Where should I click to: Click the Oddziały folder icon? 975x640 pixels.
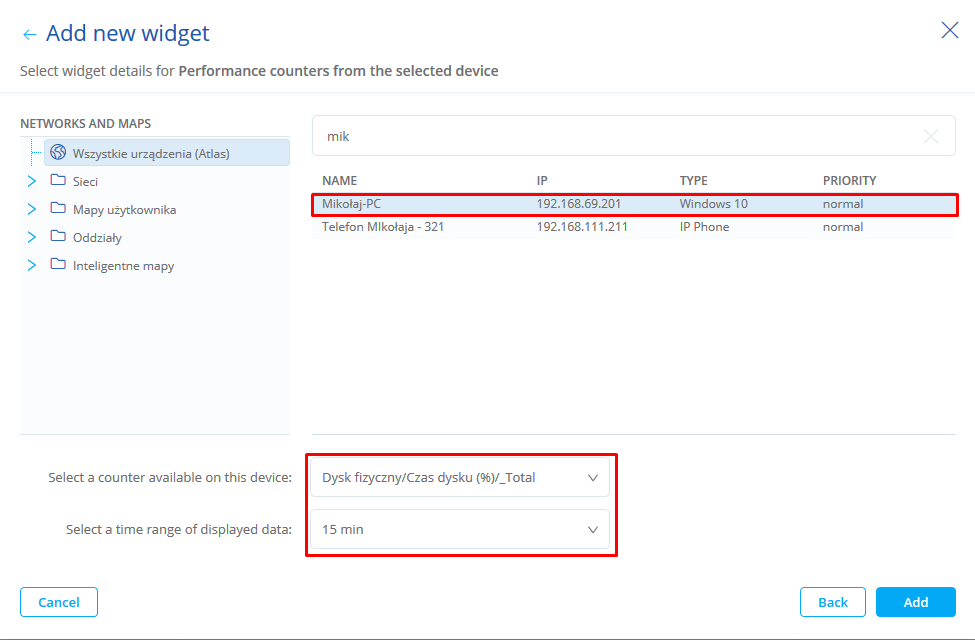click(x=58, y=237)
